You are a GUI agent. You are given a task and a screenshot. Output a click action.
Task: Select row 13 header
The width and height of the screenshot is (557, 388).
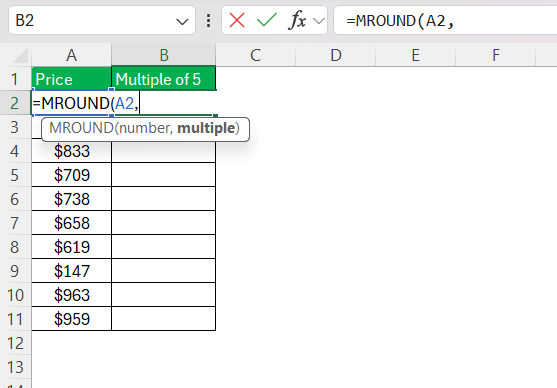(15, 367)
